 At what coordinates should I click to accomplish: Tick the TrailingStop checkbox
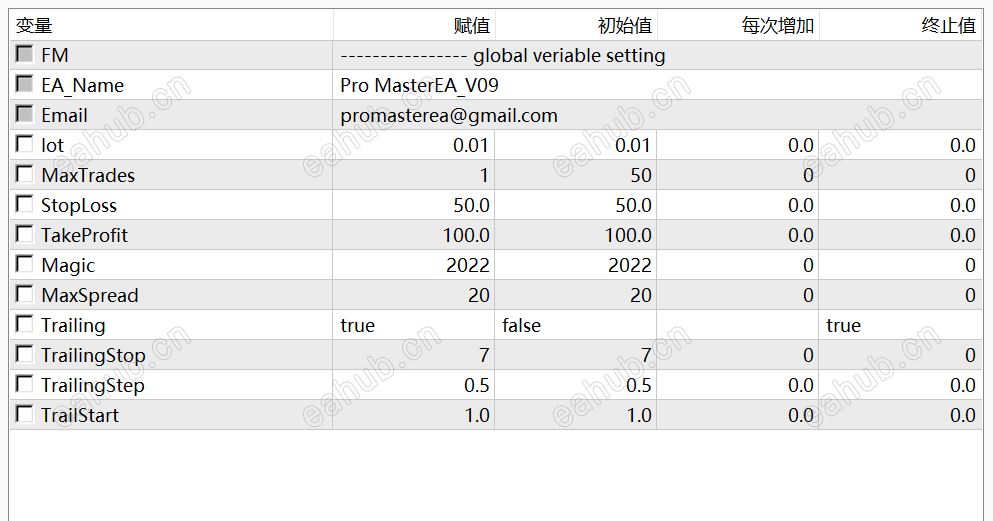pyautogui.click(x=24, y=354)
